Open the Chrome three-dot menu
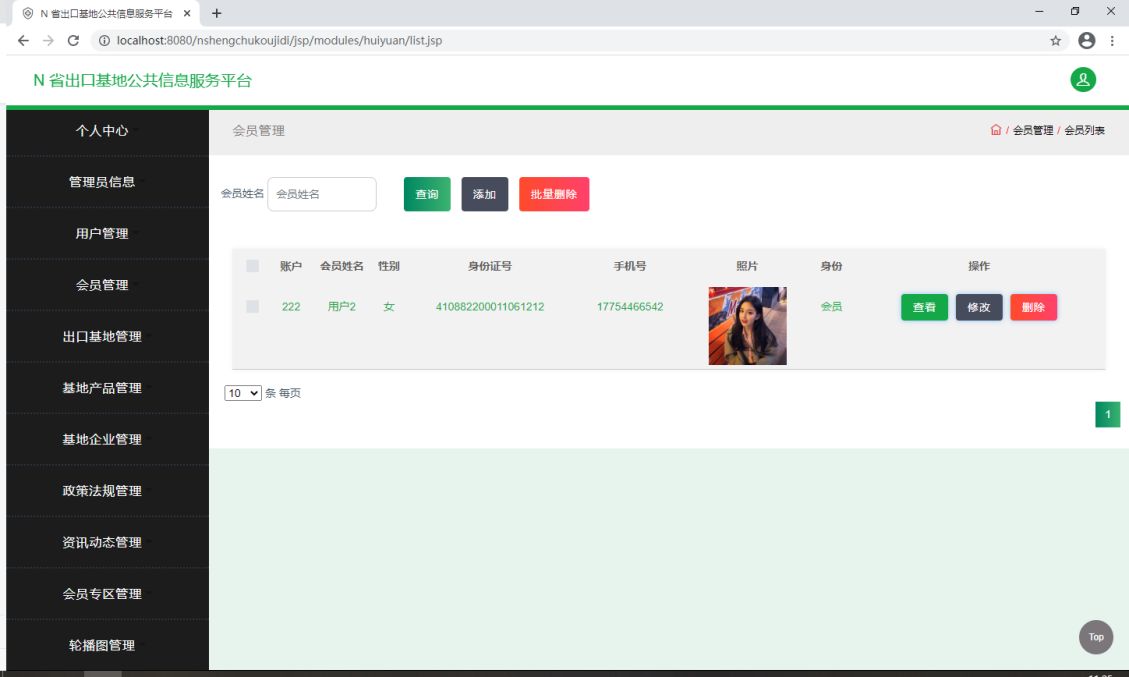Viewport: 1129px width, 677px height. [x=1112, y=41]
